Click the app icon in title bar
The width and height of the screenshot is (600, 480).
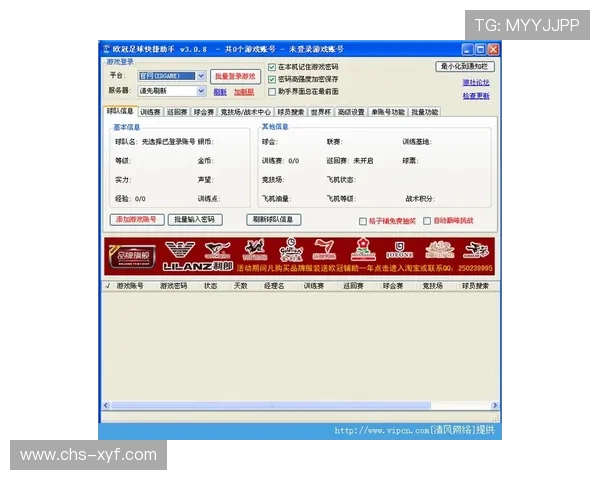105,48
